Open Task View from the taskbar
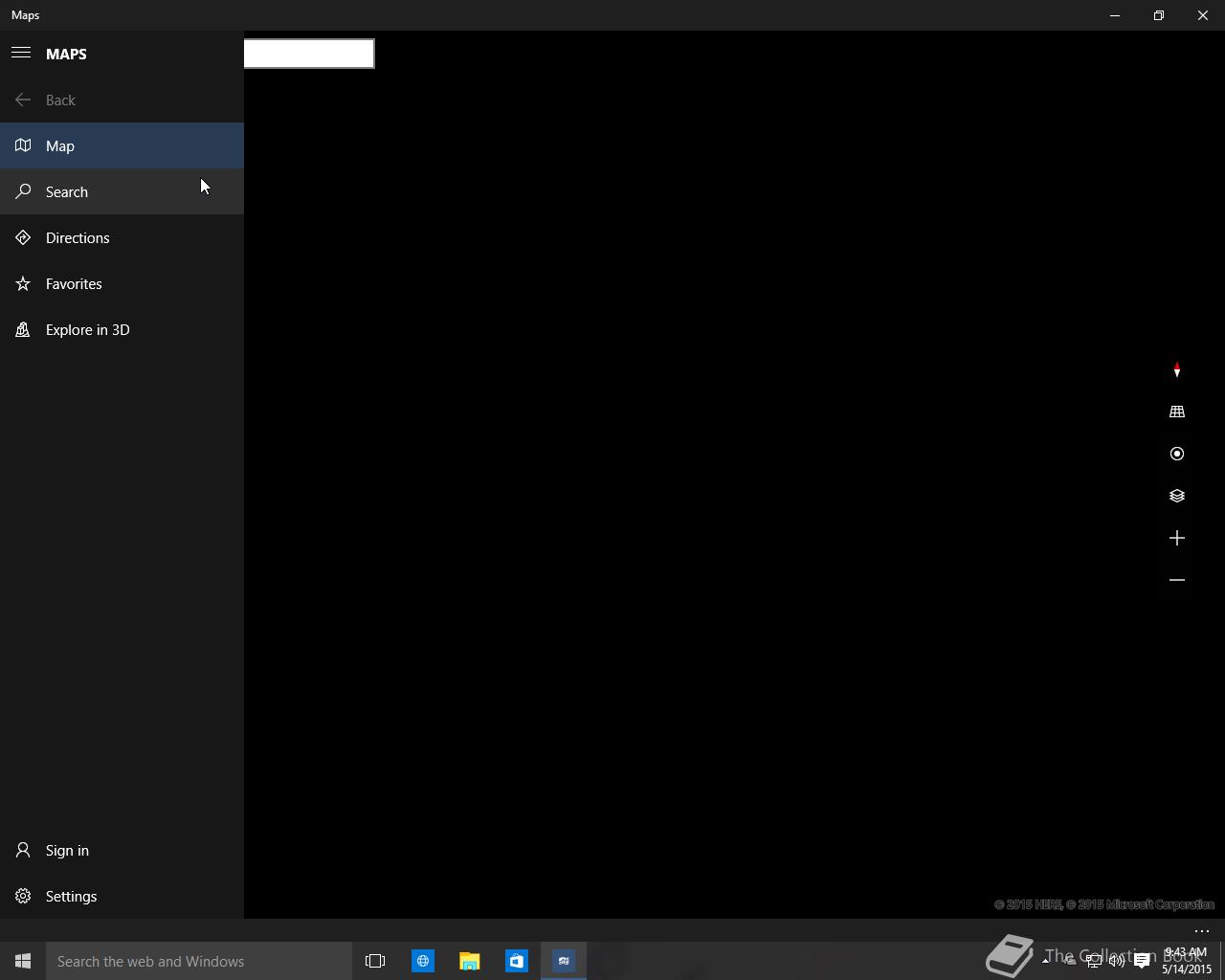This screenshot has width=1225, height=980. tap(375, 961)
